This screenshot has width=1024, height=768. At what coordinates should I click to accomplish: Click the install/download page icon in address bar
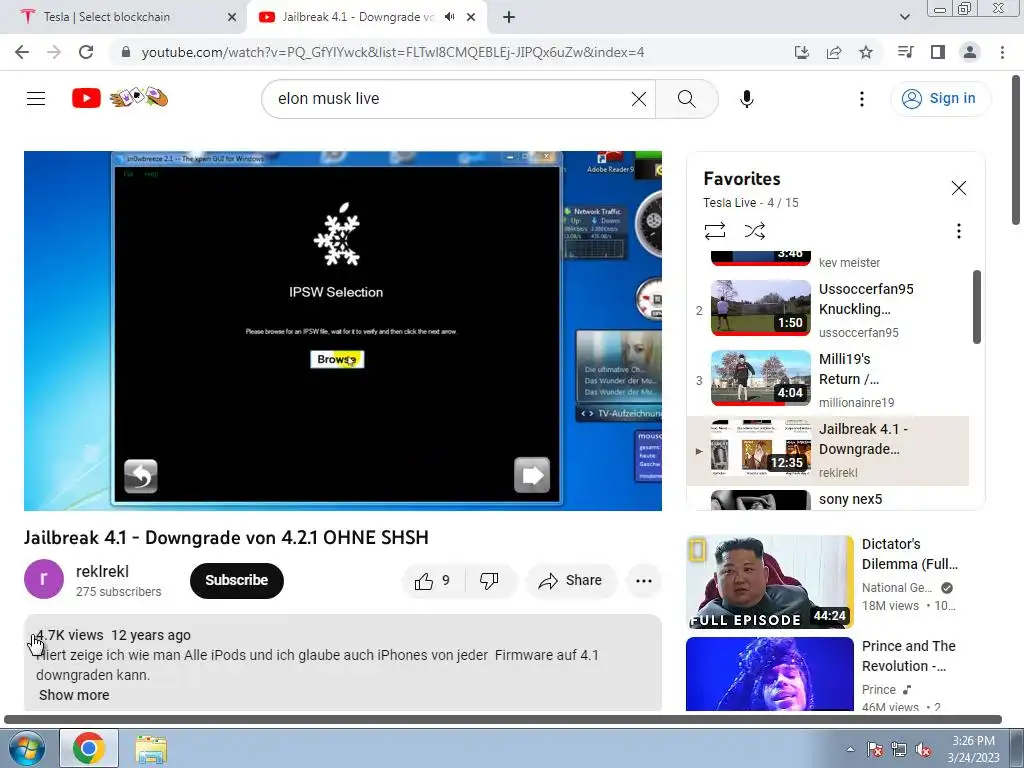pyautogui.click(x=801, y=52)
